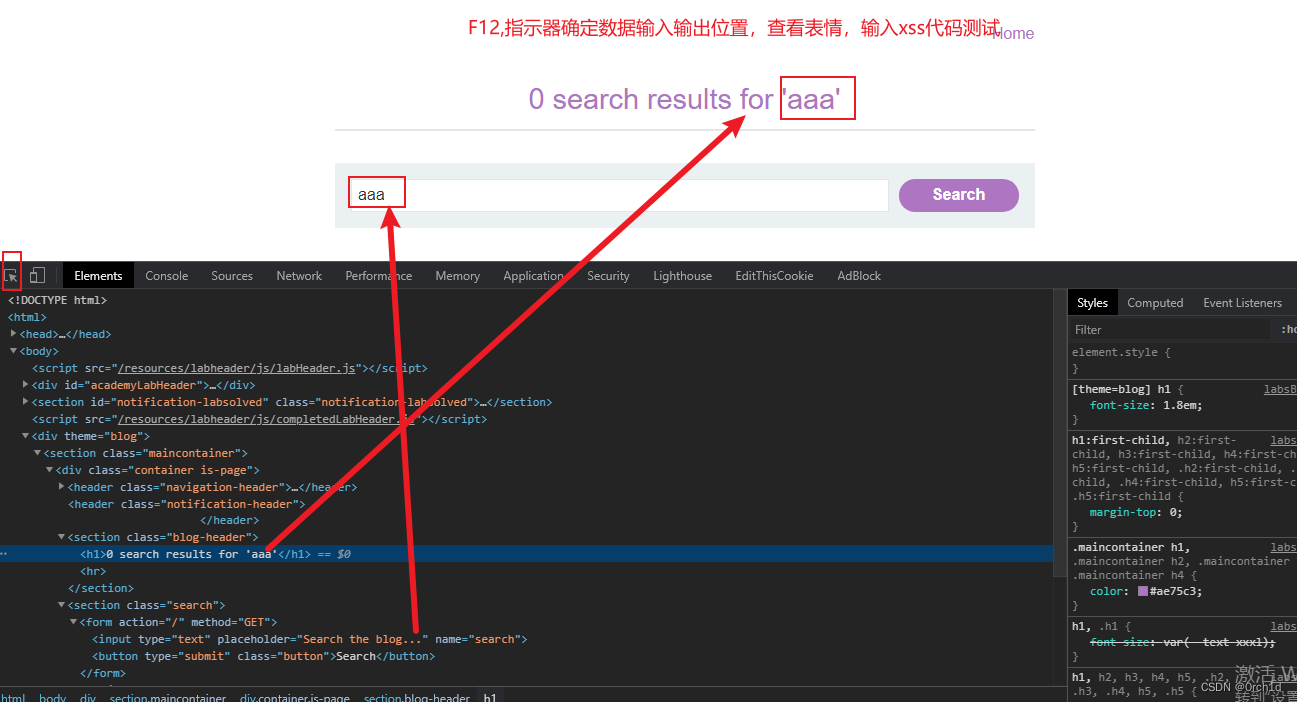Collapse the section maincontainer node
This screenshot has height=702, width=1297.
(x=38, y=453)
